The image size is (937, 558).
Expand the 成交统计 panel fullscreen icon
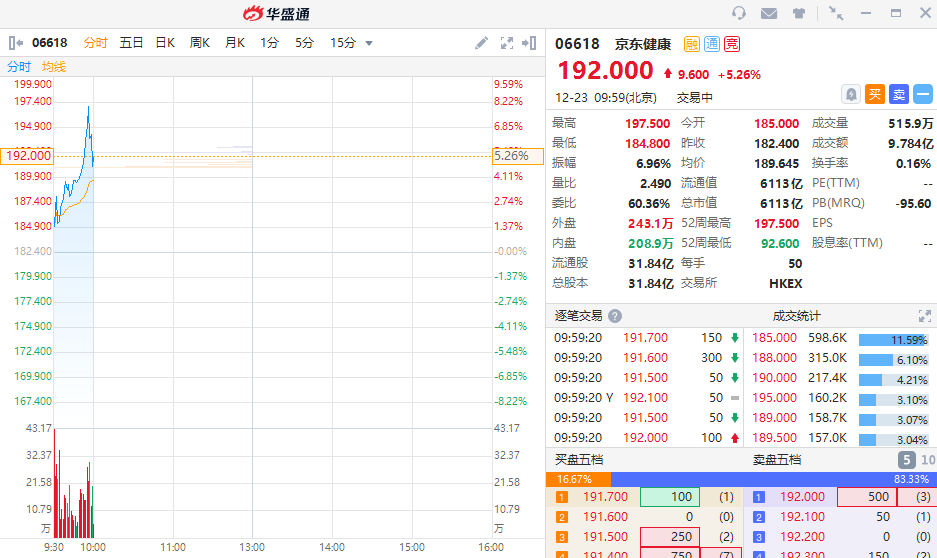pos(924,316)
